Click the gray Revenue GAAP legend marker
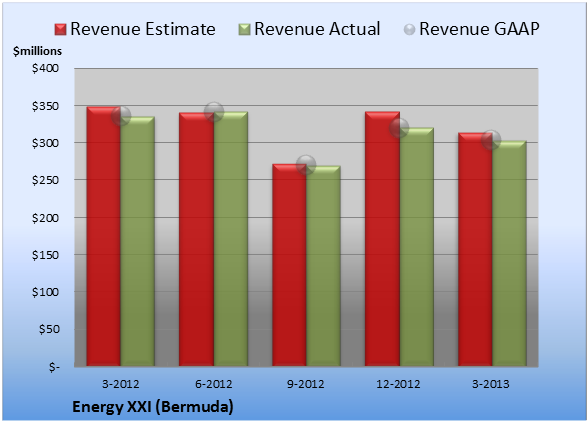 [x=410, y=30]
